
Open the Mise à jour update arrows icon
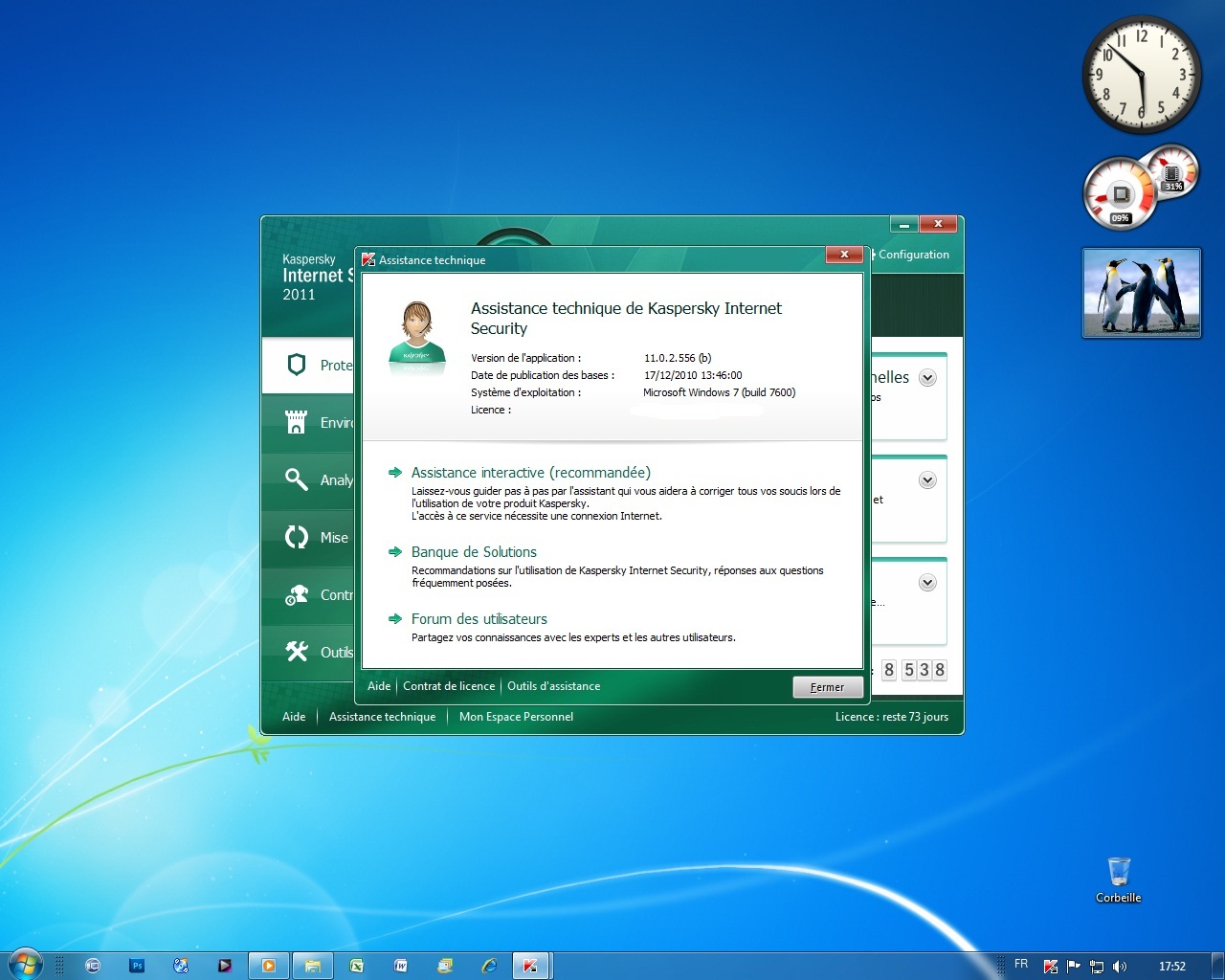297,537
